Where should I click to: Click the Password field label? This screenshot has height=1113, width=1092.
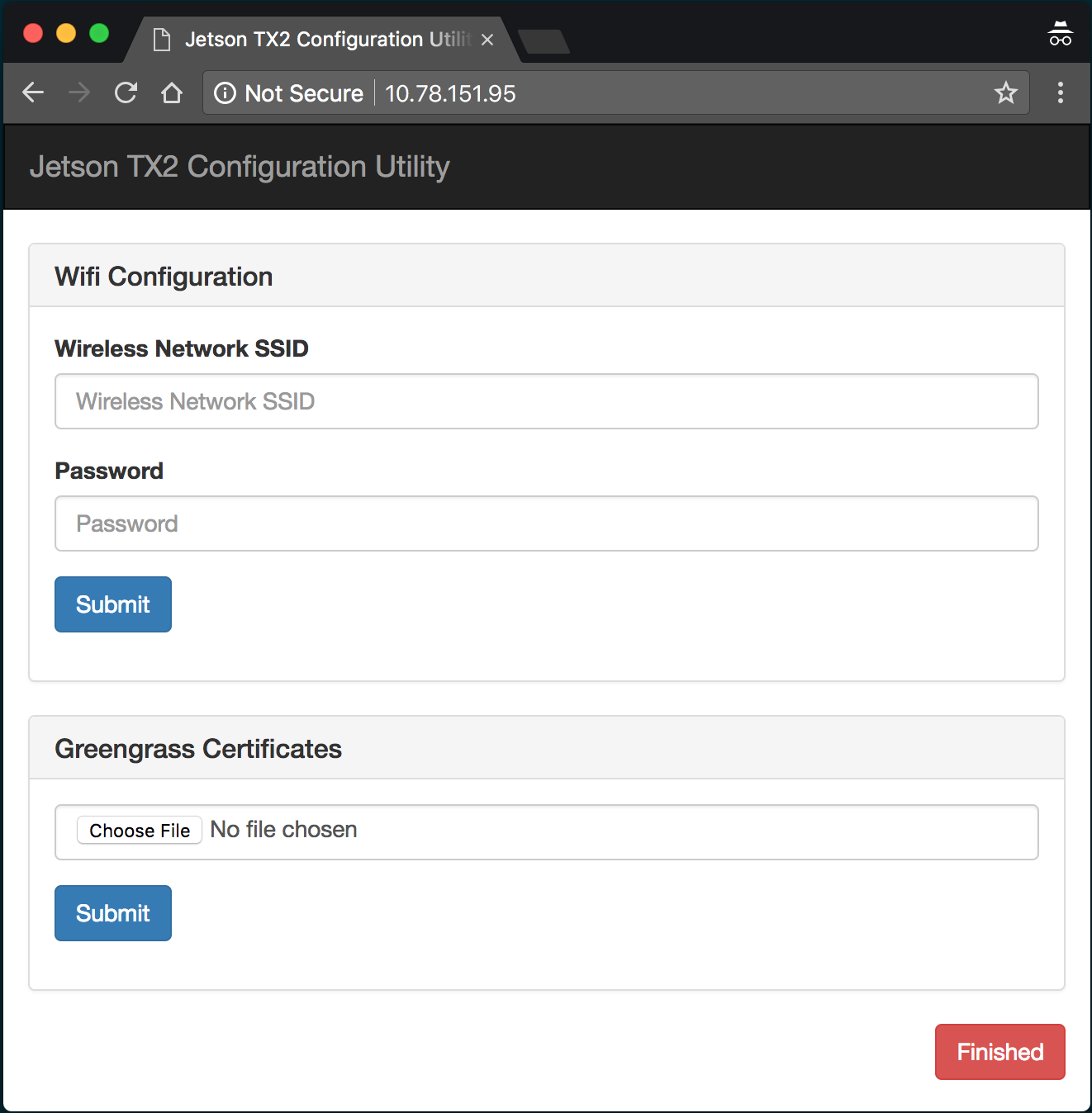(109, 471)
